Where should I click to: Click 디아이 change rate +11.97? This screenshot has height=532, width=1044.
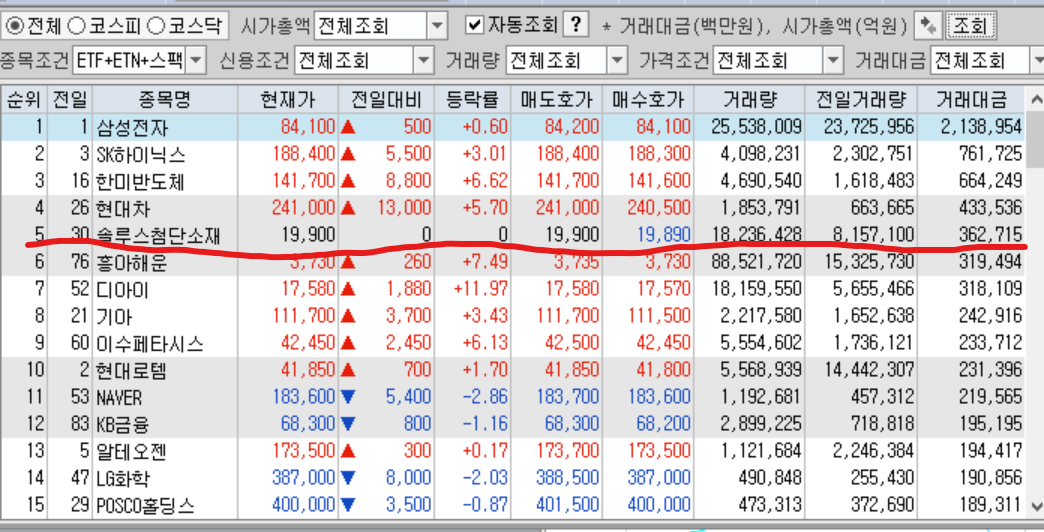[481, 289]
